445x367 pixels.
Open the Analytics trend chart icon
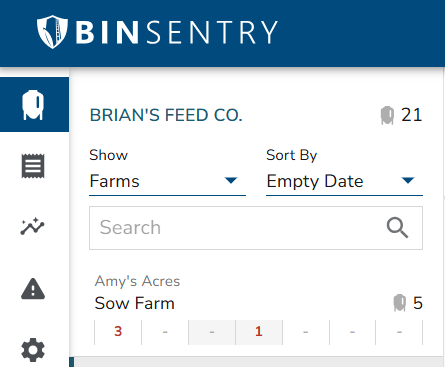[x=32, y=227]
